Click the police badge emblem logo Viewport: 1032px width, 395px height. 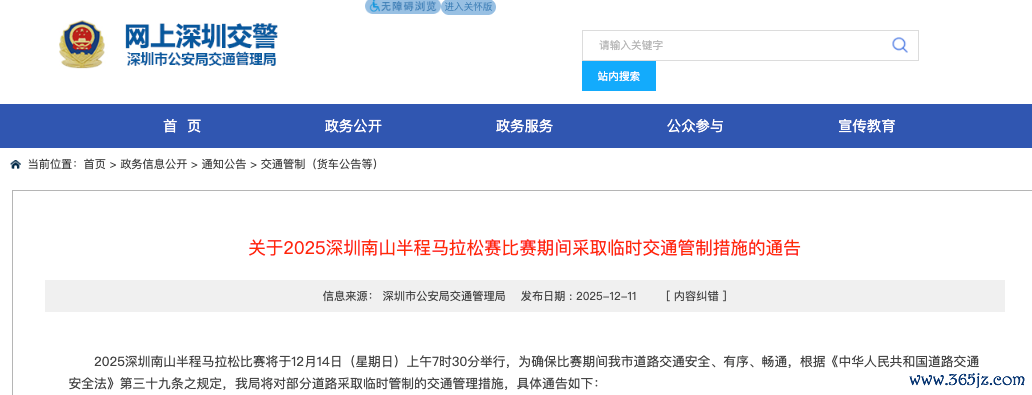coord(82,44)
